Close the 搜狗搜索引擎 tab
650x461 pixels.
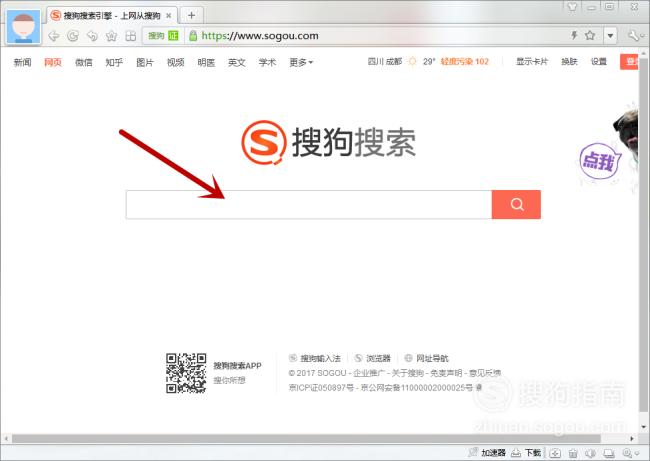(169, 16)
